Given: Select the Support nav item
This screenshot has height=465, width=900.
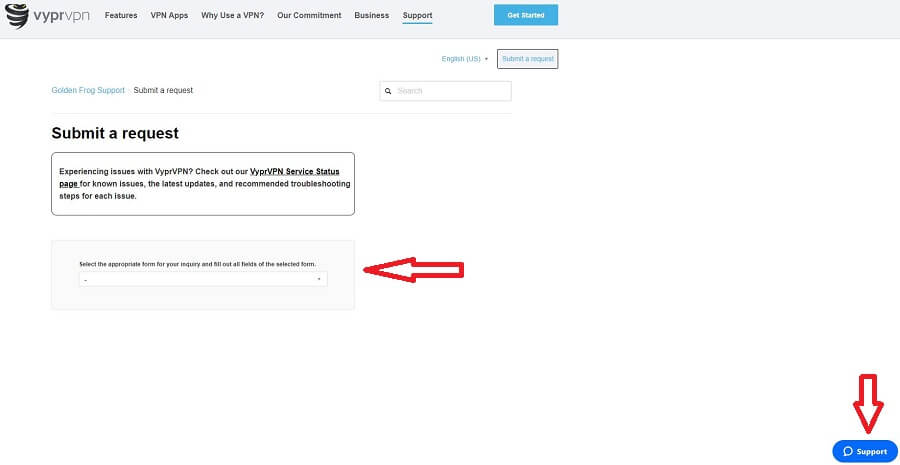Looking at the screenshot, I should tap(417, 16).
